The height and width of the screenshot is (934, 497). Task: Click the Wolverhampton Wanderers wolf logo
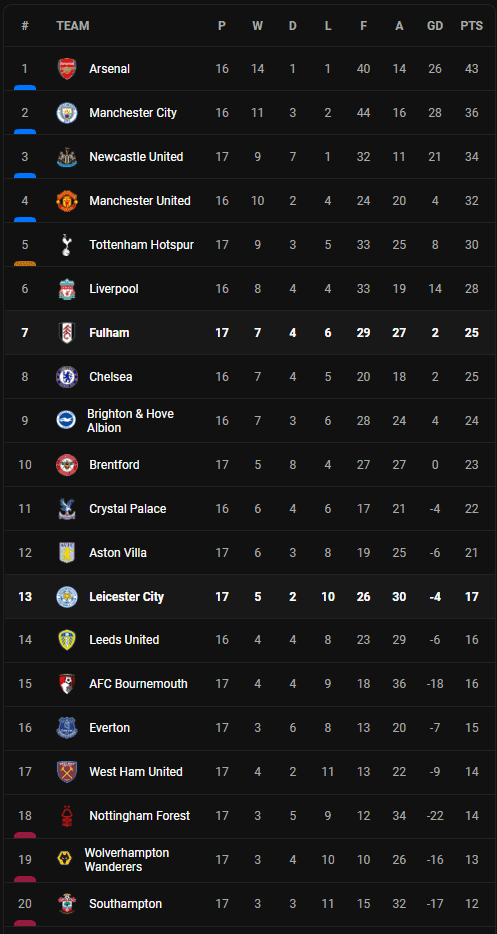coord(64,860)
